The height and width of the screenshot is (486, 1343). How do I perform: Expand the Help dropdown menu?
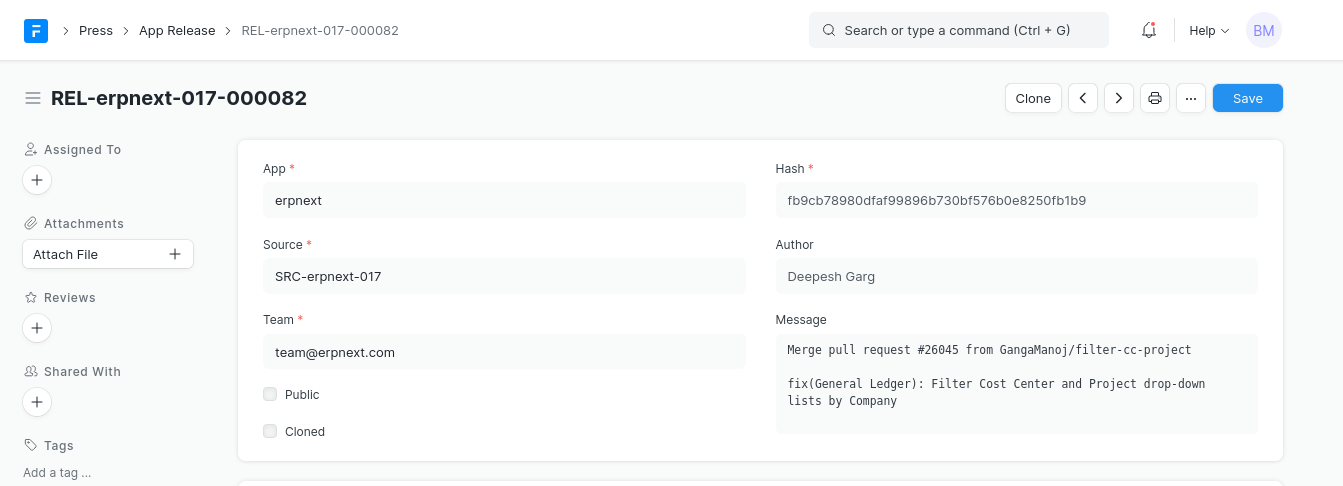[x=1209, y=31]
